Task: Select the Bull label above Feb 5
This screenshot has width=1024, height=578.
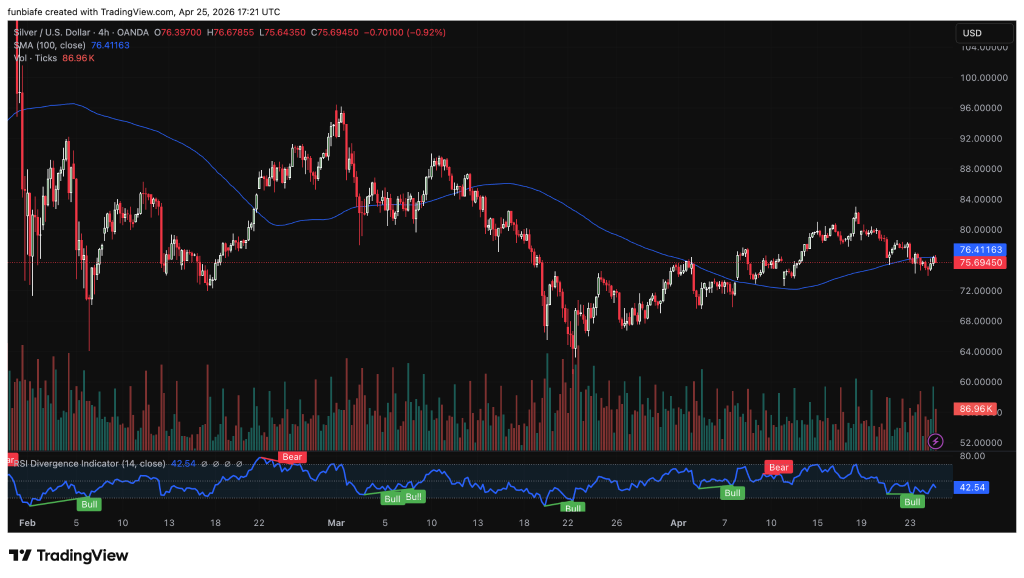Action: coord(89,504)
